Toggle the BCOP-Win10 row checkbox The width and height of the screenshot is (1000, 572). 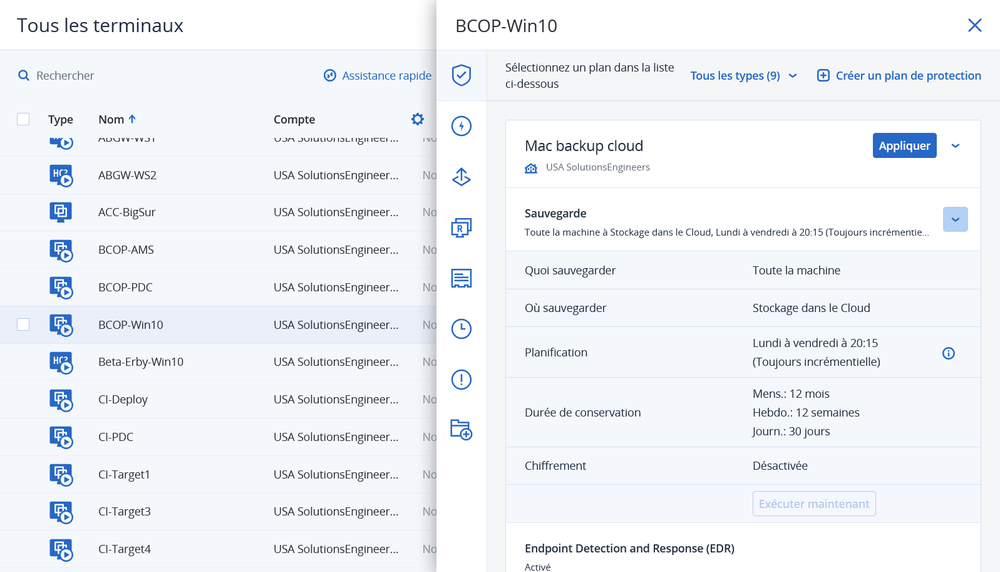click(x=23, y=325)
